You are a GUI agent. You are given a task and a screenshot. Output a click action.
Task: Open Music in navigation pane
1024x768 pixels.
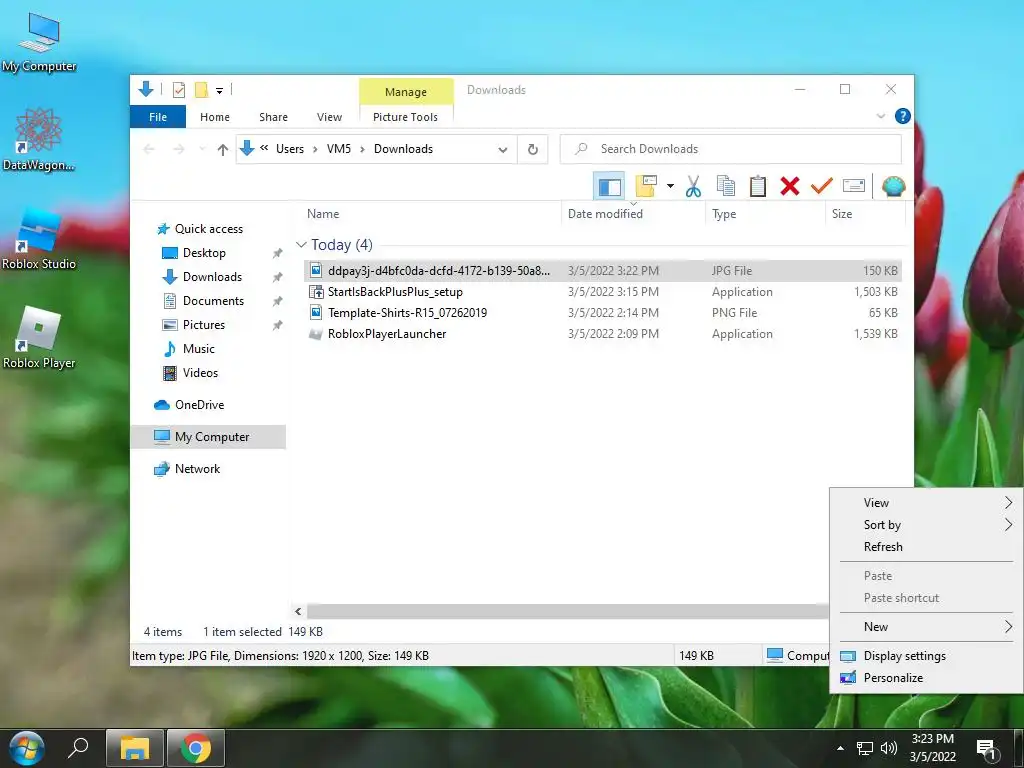click(198, 349)
